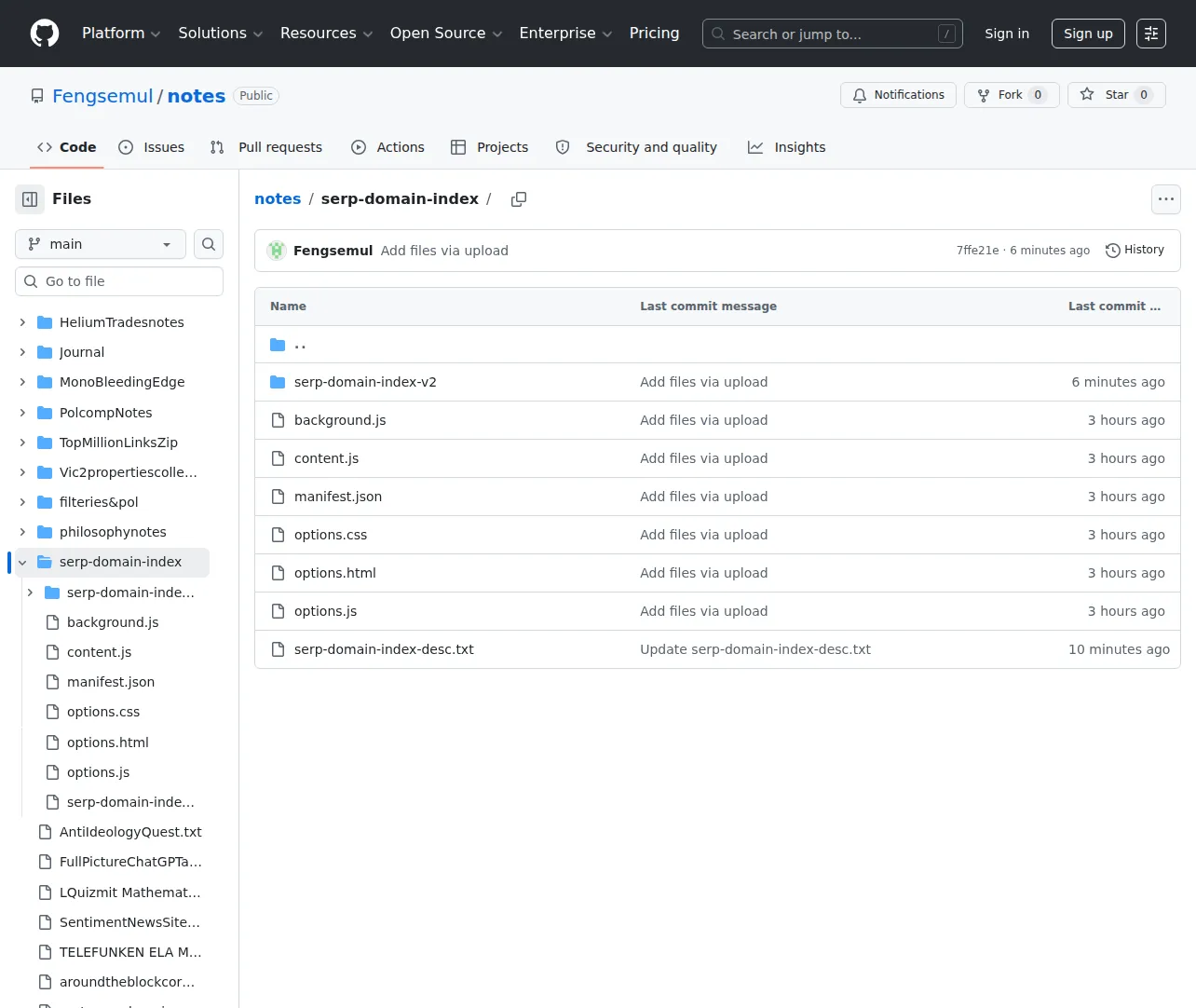Star the notes repository
The image size is (1196, 1008).
(x=1116, y=95)
